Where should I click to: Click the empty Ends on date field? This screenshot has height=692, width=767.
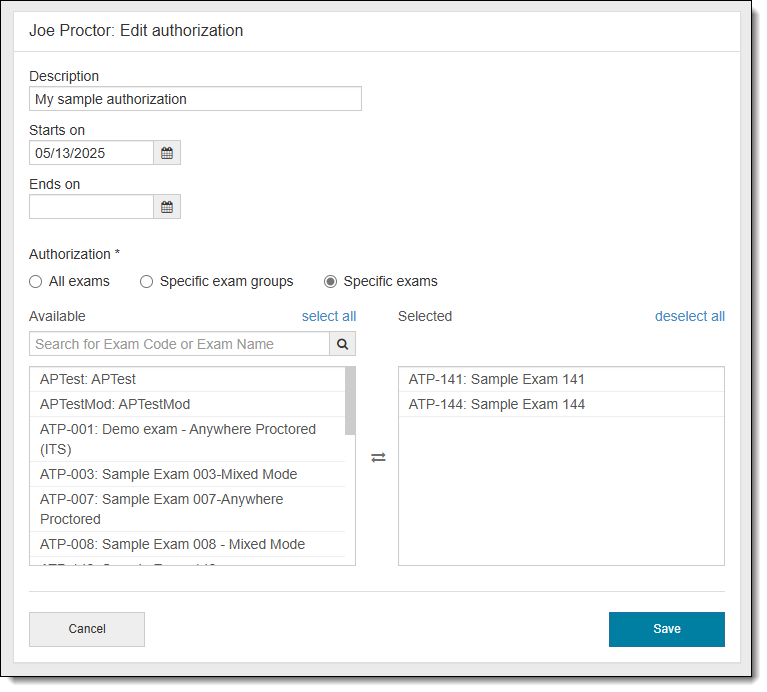click(x=91, y=207)
